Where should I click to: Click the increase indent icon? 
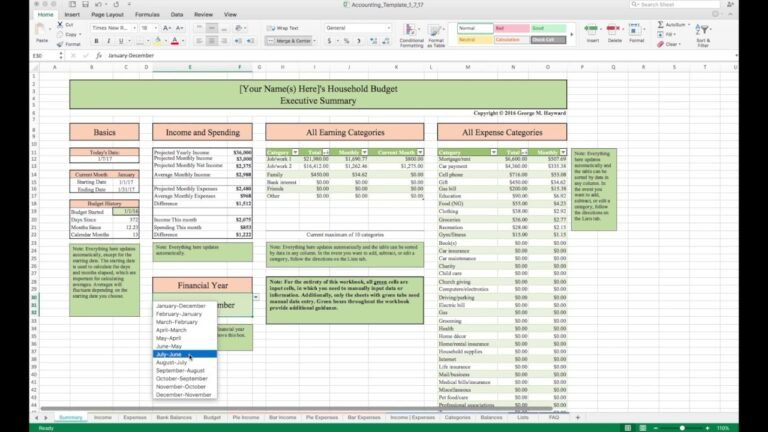point(250,41)
